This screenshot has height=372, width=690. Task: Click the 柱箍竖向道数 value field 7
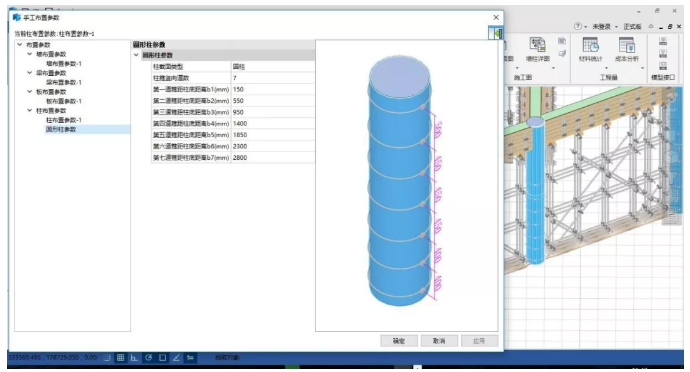[273, 78]
